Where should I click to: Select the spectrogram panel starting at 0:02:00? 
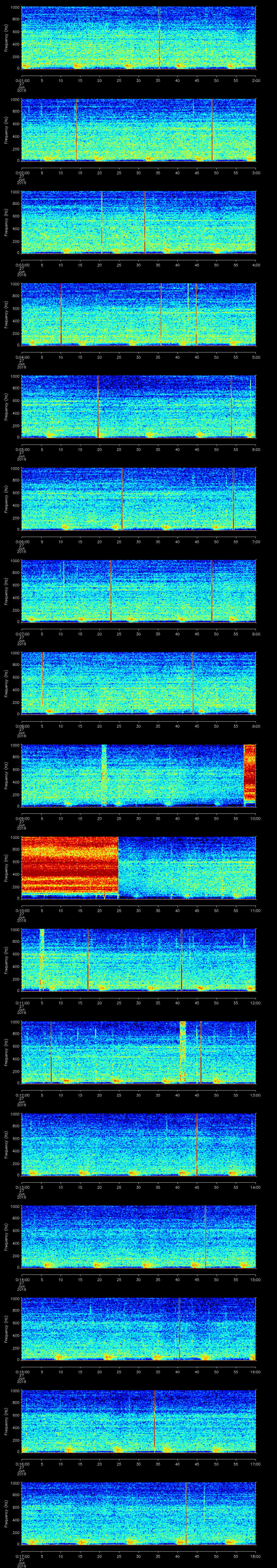(x=138, y=130)
